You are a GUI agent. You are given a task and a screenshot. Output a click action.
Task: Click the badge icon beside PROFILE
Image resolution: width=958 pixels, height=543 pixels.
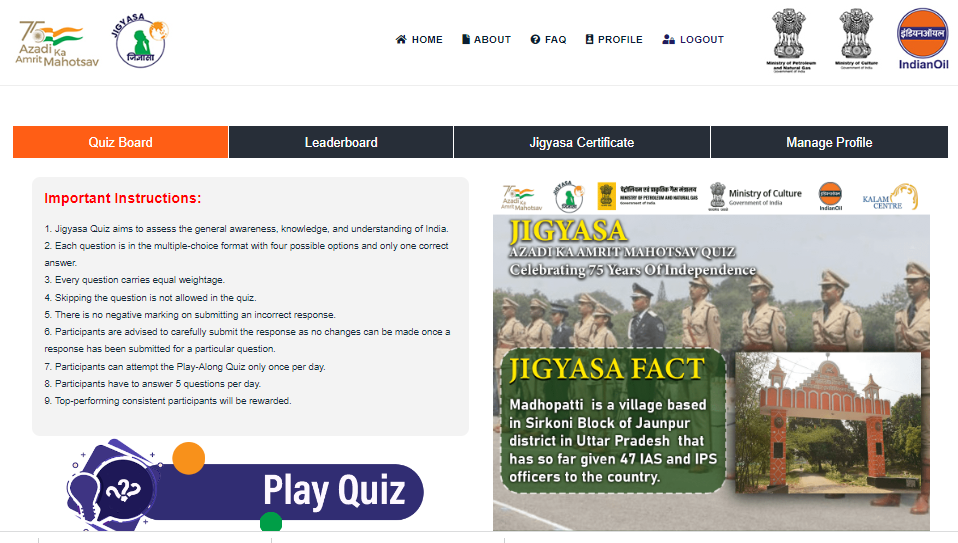pos(589,39)
